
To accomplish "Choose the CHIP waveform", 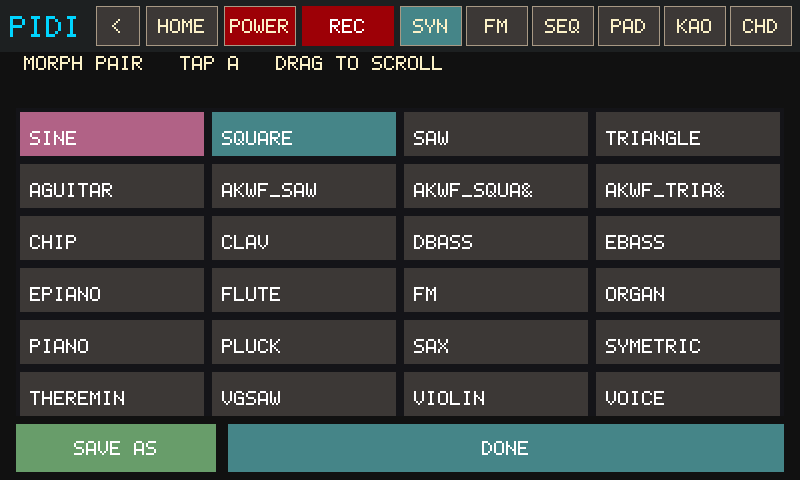I will pos(112,238).
